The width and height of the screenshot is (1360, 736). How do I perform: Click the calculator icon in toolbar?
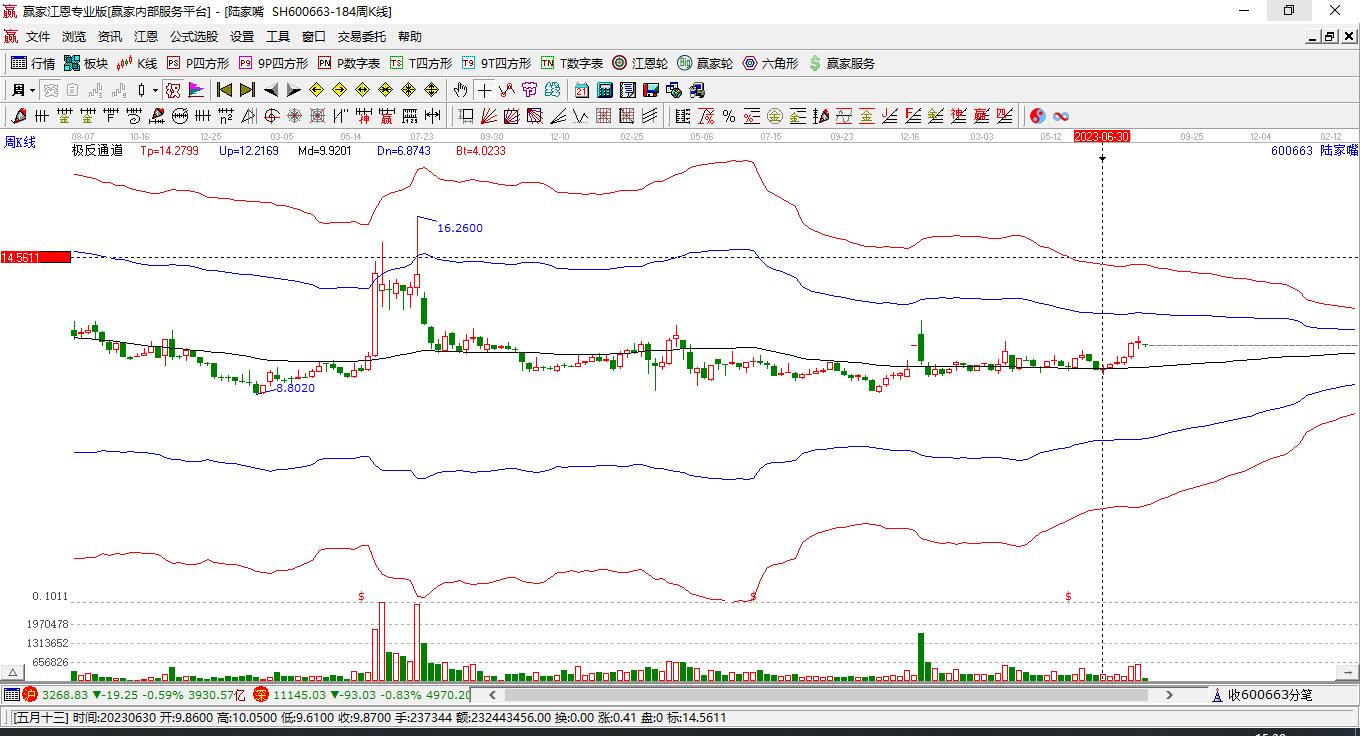[x=604, y=90]
